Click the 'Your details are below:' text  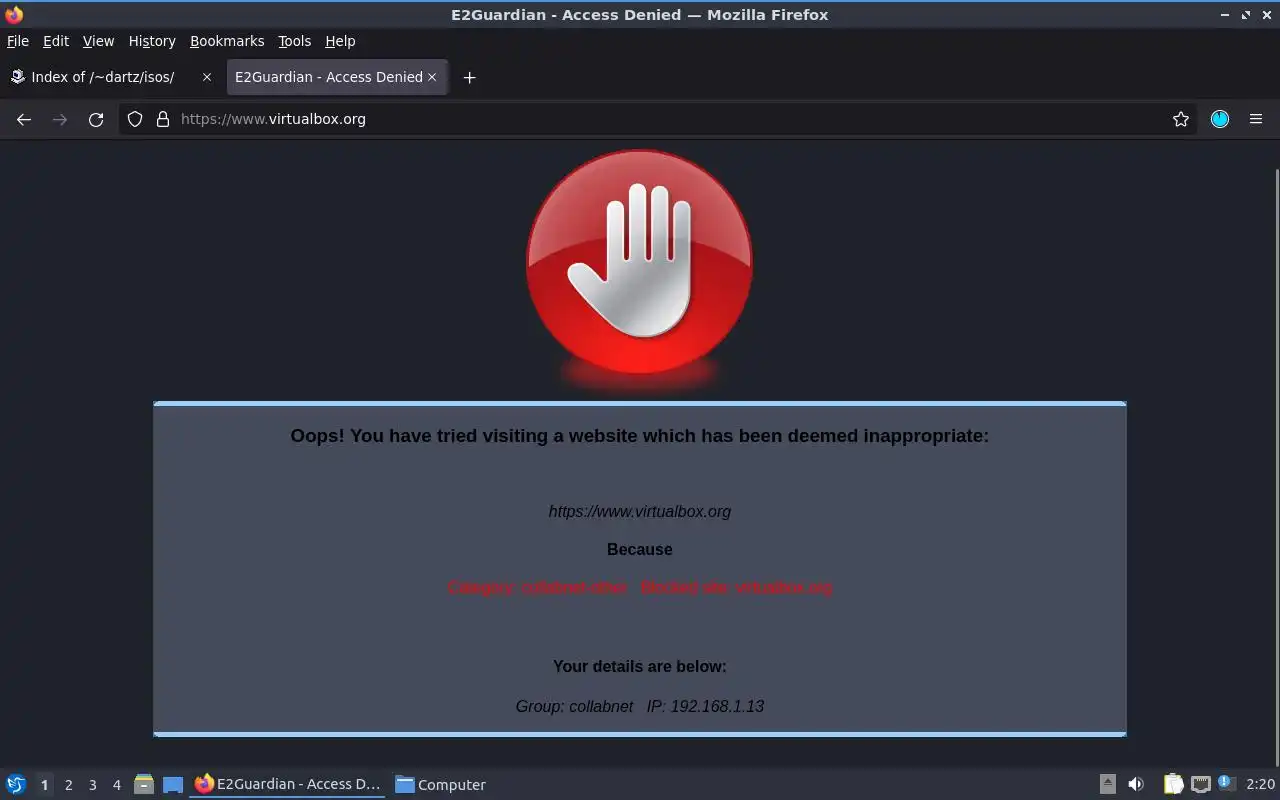[640, 666]
